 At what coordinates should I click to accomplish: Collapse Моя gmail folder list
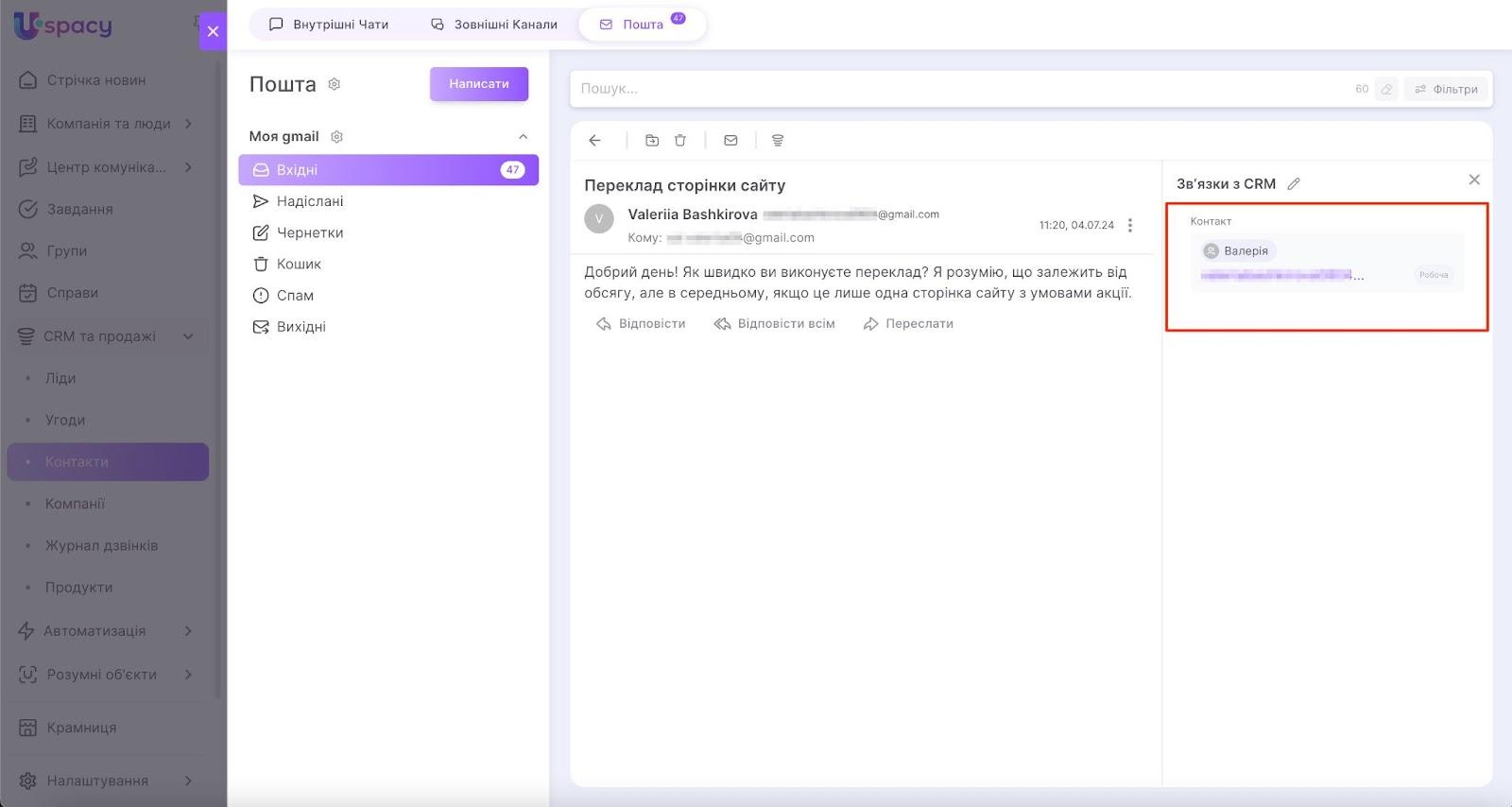(x=524, y=137)
